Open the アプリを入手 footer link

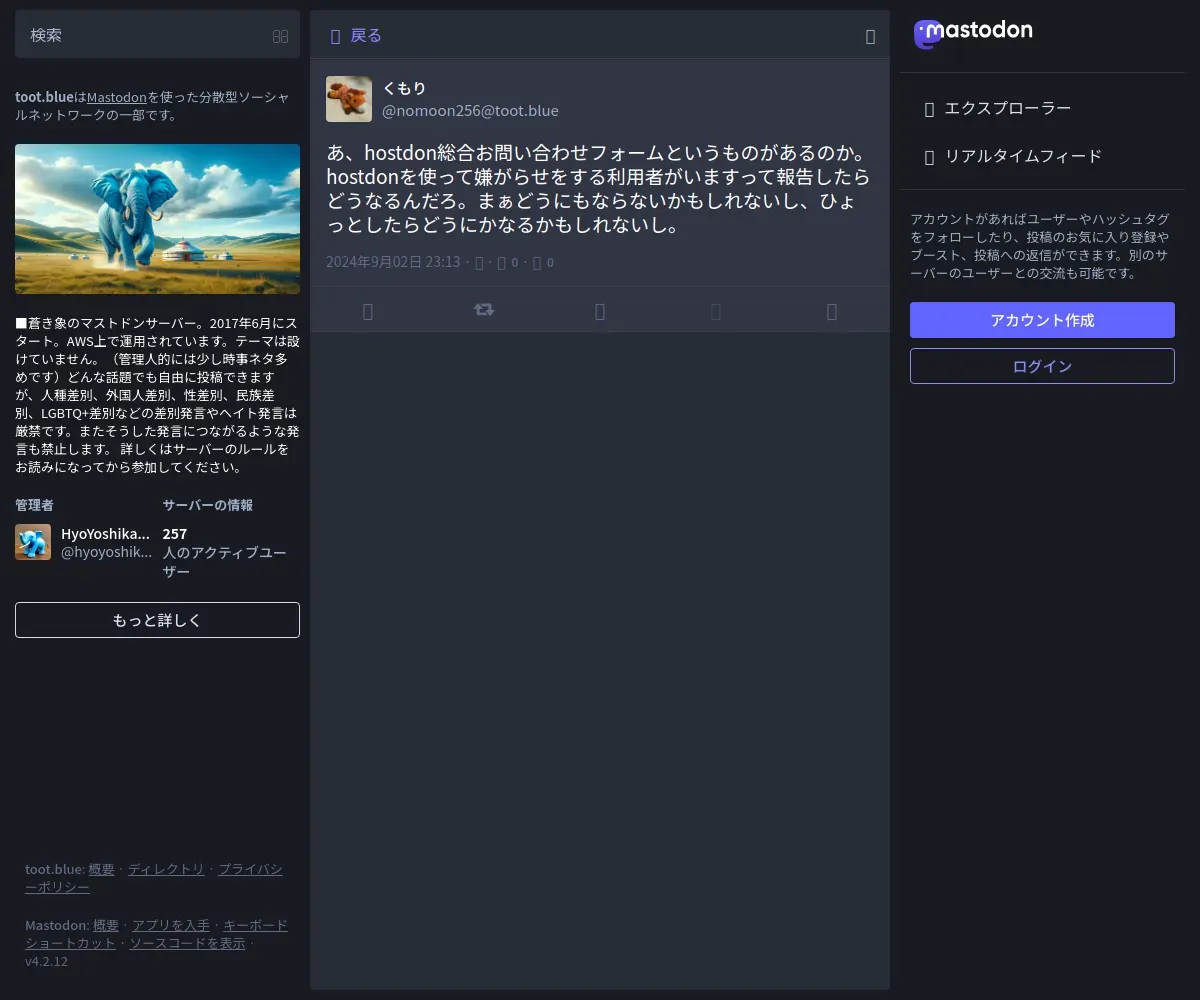[x=171, y=925]
